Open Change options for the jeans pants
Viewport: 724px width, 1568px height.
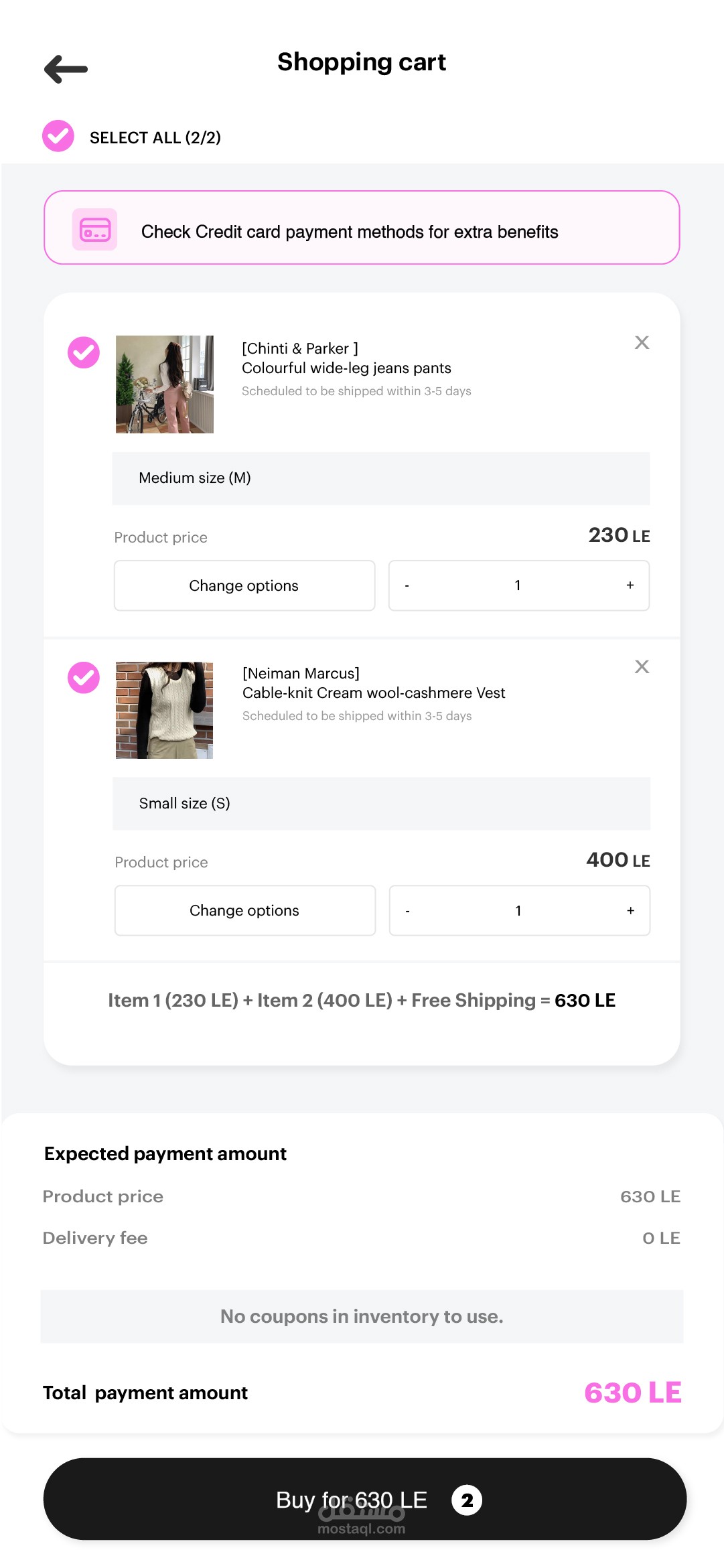coord(244,585)
